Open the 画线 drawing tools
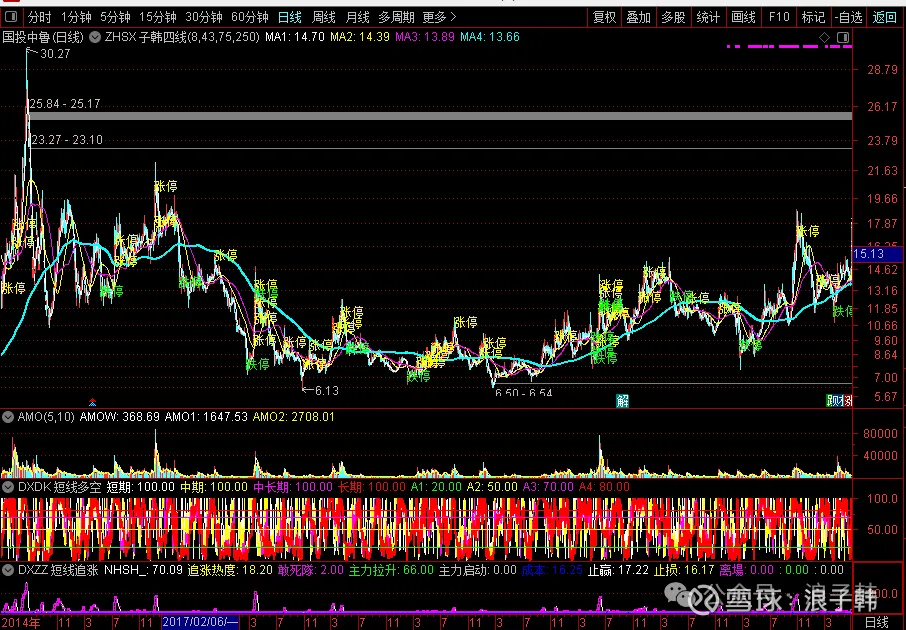 pyautogui.click(x=744, y=17)
